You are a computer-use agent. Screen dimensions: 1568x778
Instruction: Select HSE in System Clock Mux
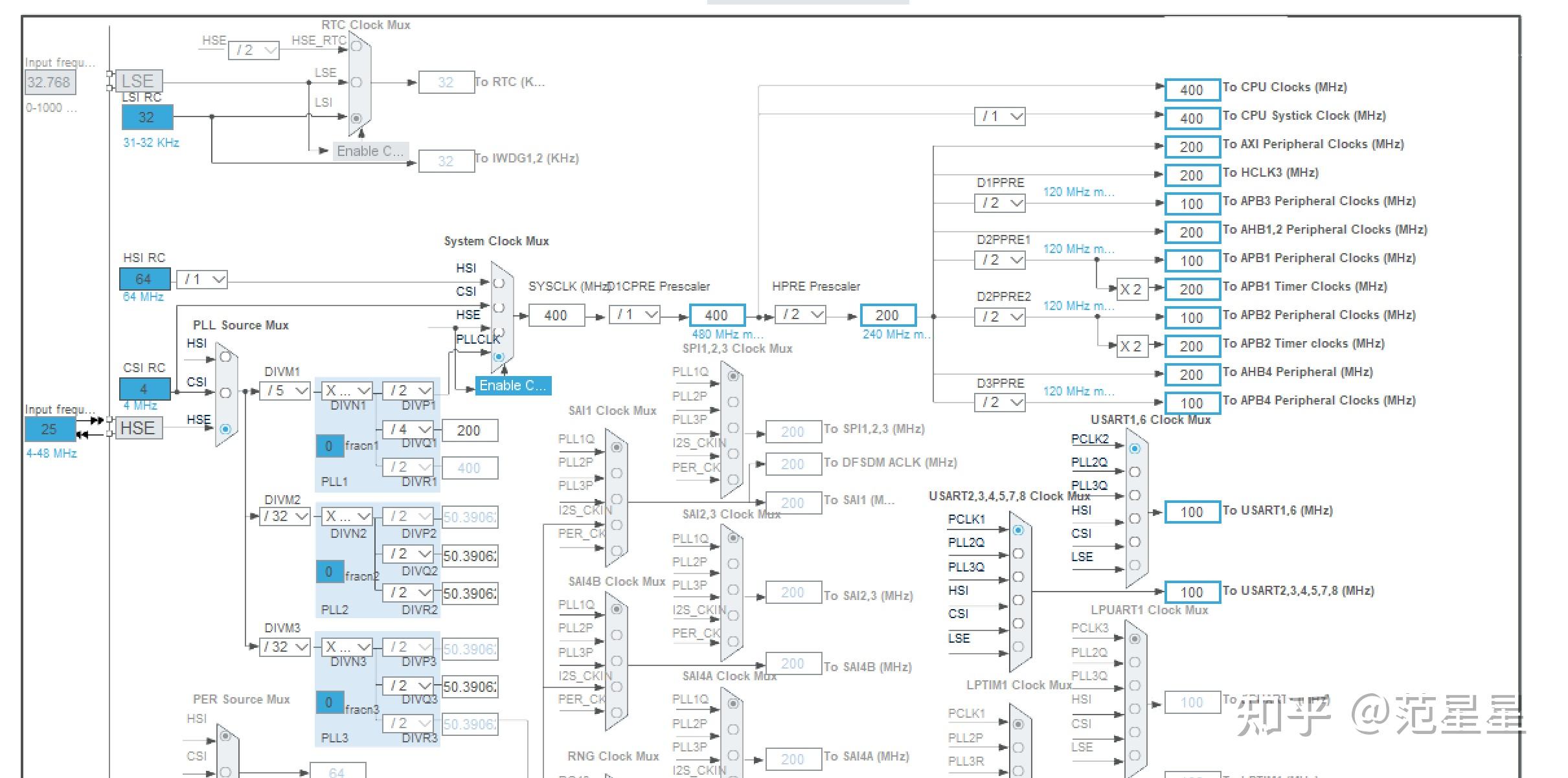pyautogui.click(x=499, y=332)
